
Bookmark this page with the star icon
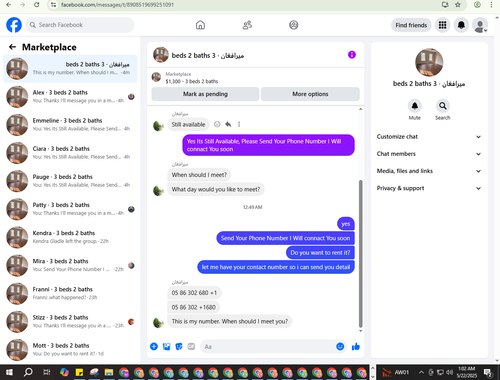point(458,5)
